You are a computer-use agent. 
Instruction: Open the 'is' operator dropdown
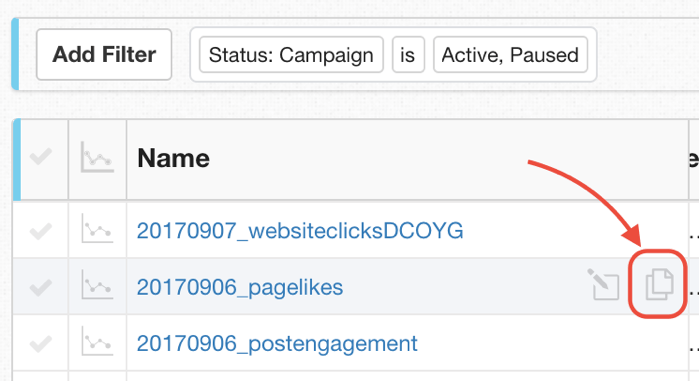(x=408, y=55)
